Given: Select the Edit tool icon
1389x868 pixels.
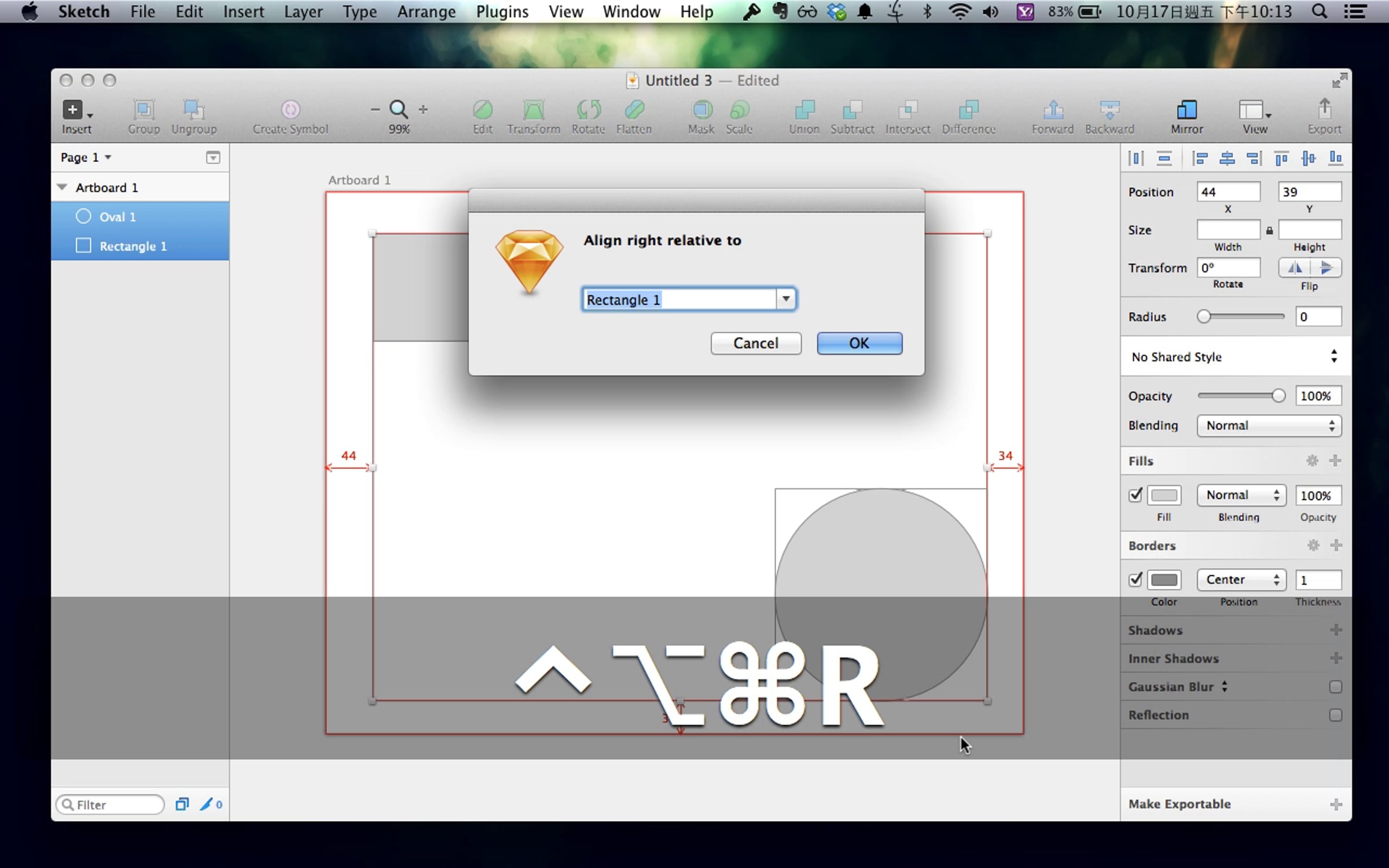Looking at the screenshot, I should coord(482,109).
